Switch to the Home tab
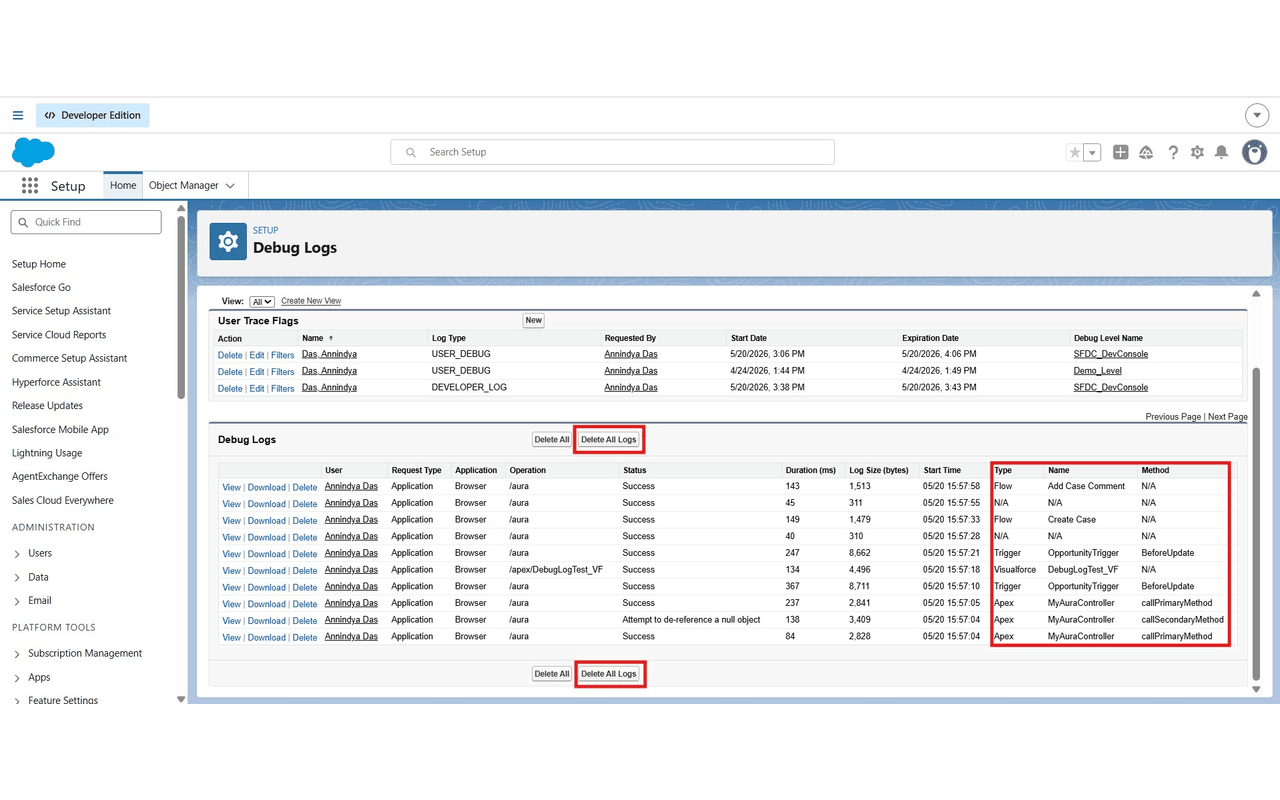This screenshot has height=800, width=1280. pos(123,185)
